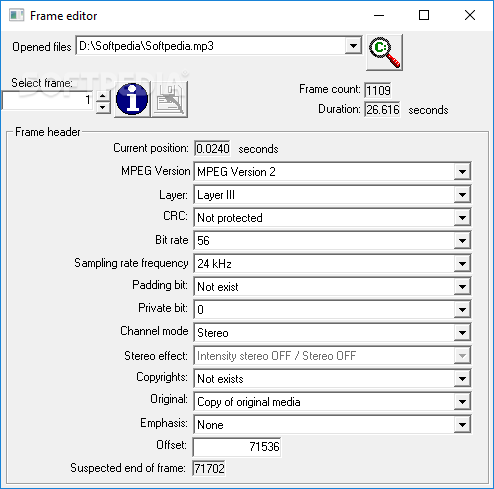Expand the Private bit dropdown
The height and width of the screenshot is (489, 494).
click(462, 310)
